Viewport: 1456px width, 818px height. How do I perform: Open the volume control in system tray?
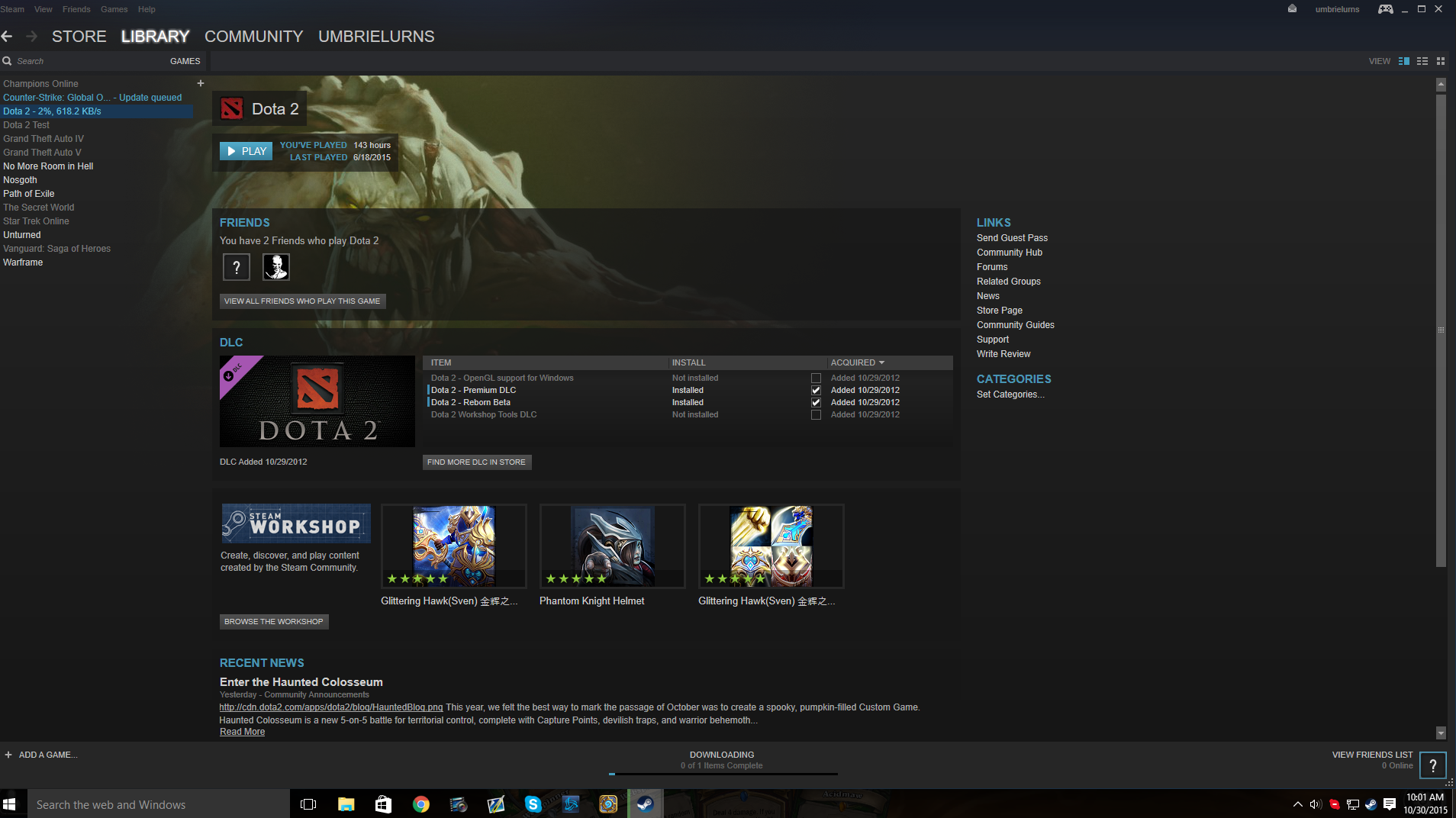click(x=1316, y=804)
